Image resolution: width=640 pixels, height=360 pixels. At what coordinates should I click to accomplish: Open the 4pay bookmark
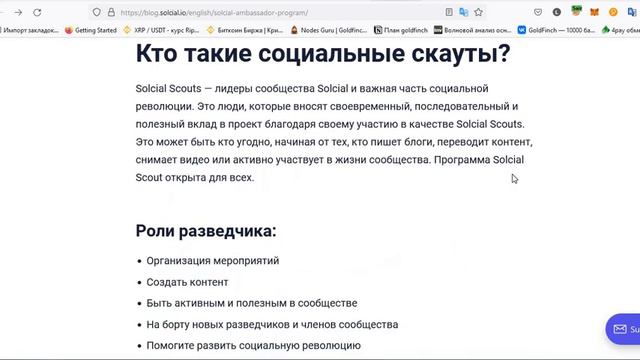point(621,30)
